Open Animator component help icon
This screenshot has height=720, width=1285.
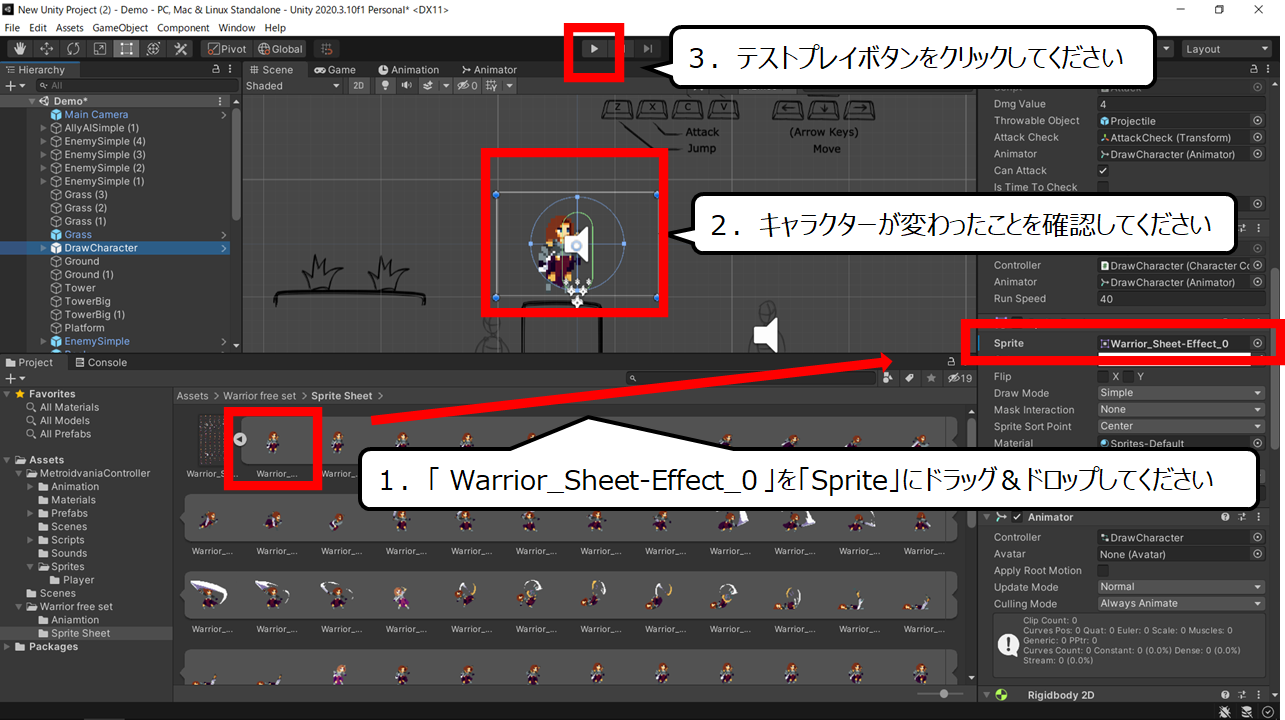coord(1225,517)
